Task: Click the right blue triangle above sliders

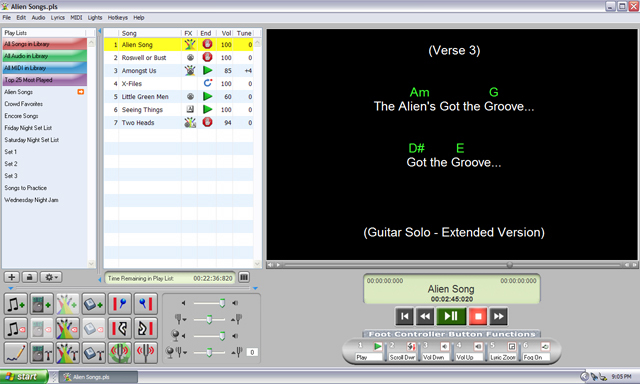Action: coord(255,289)
